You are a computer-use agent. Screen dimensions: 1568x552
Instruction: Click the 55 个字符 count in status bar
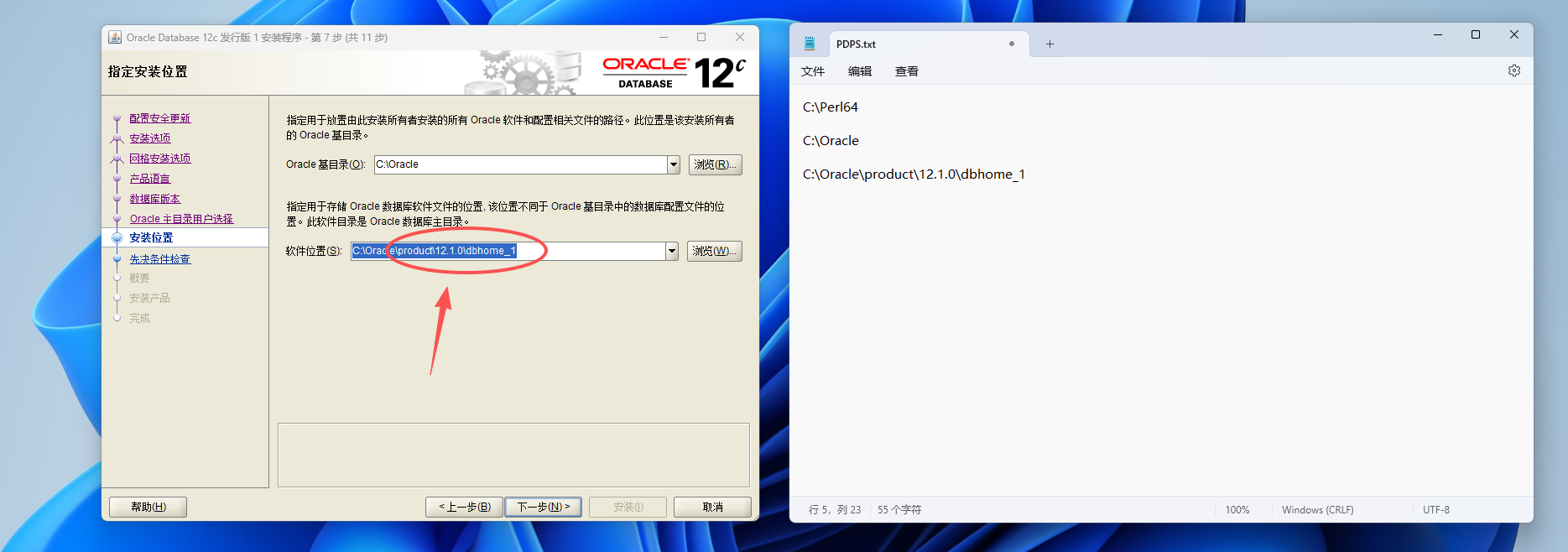coord(899,510)
